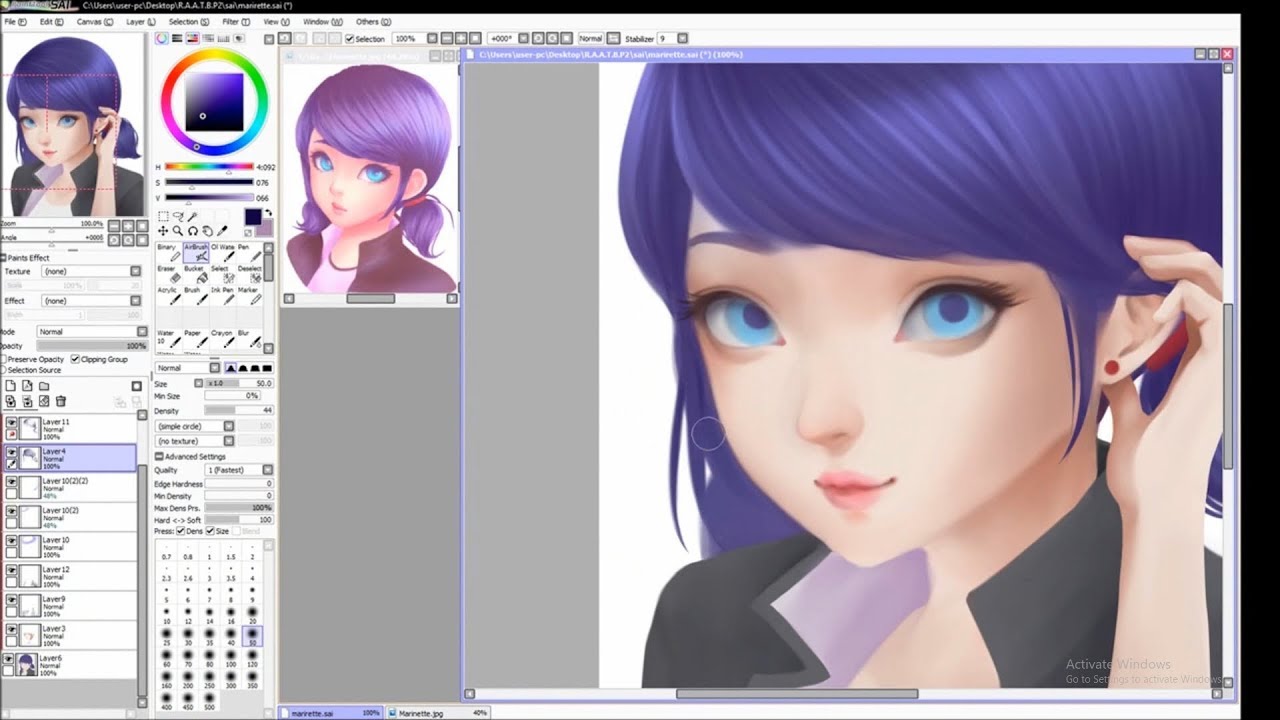Viewport: 1280px width, 720px height.
Task: Select the AirBrush tool
Action: [196, 252]
